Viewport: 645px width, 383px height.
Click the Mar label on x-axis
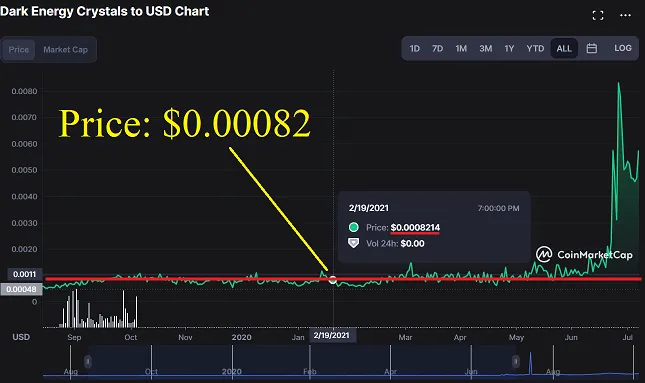click(x=405, y=337)
